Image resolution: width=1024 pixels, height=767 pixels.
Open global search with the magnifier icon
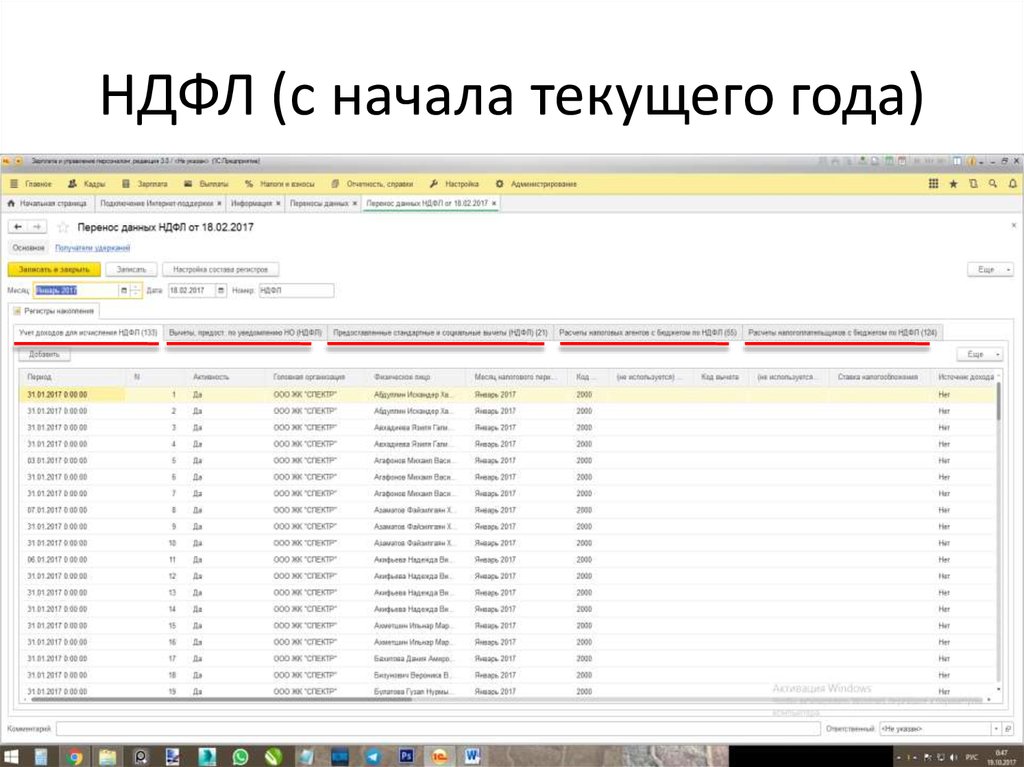[x=995, y=184]
